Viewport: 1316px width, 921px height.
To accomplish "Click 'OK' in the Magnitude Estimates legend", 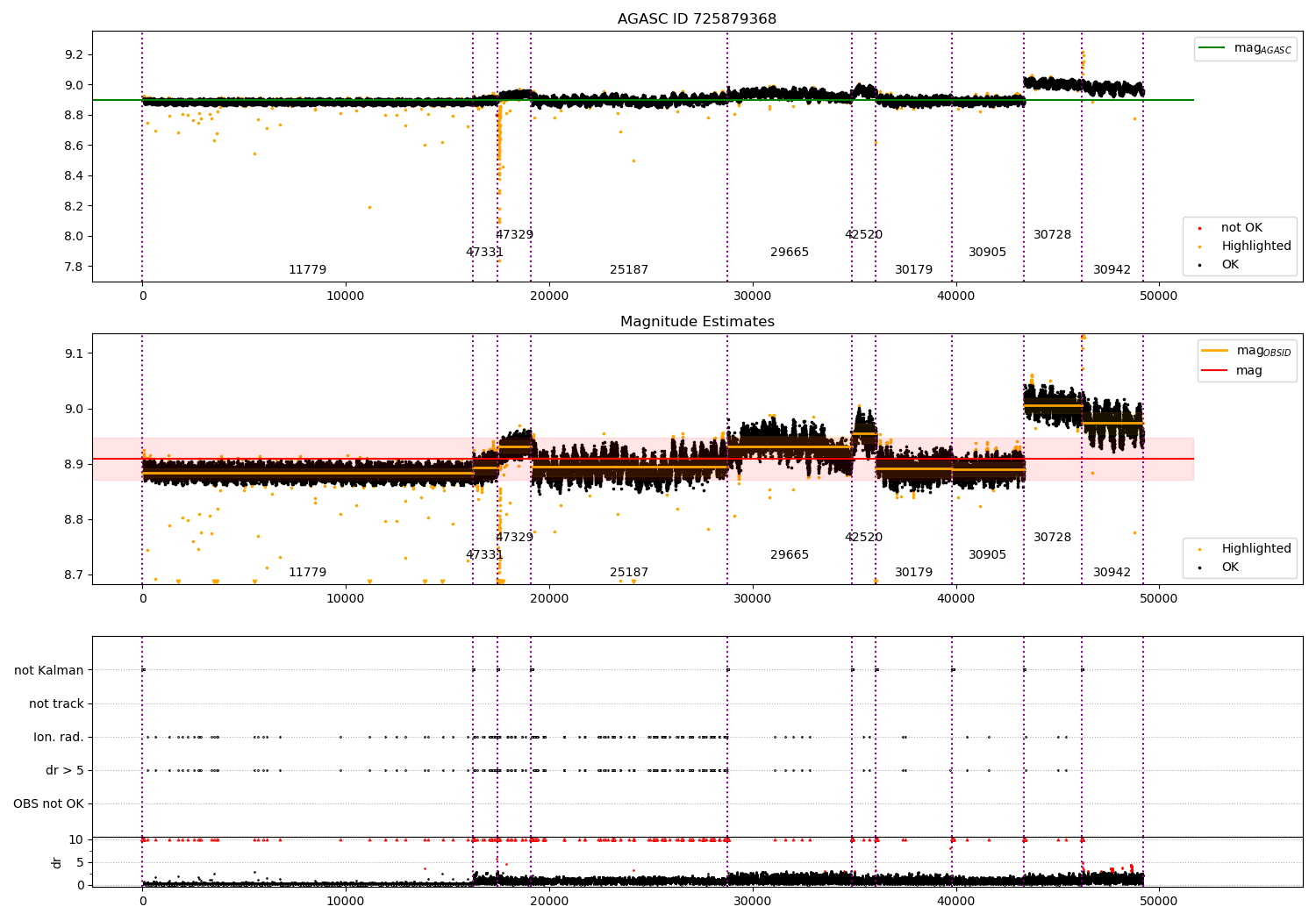I will [x=1230, y=568].
